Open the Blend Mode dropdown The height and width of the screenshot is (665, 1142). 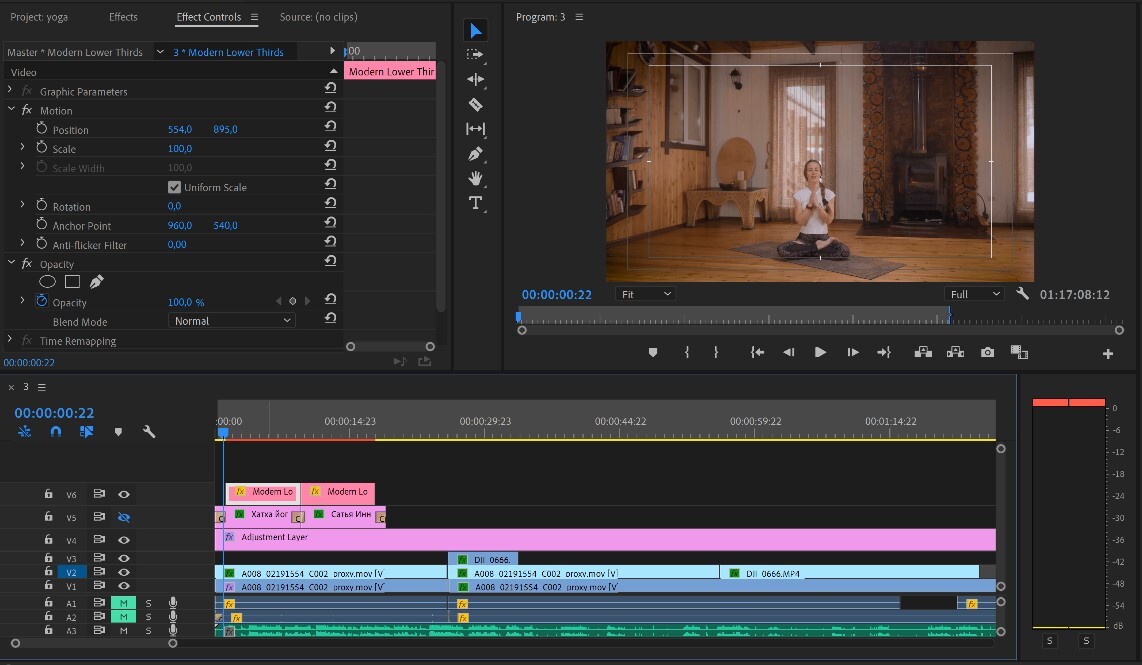point(232,321)
